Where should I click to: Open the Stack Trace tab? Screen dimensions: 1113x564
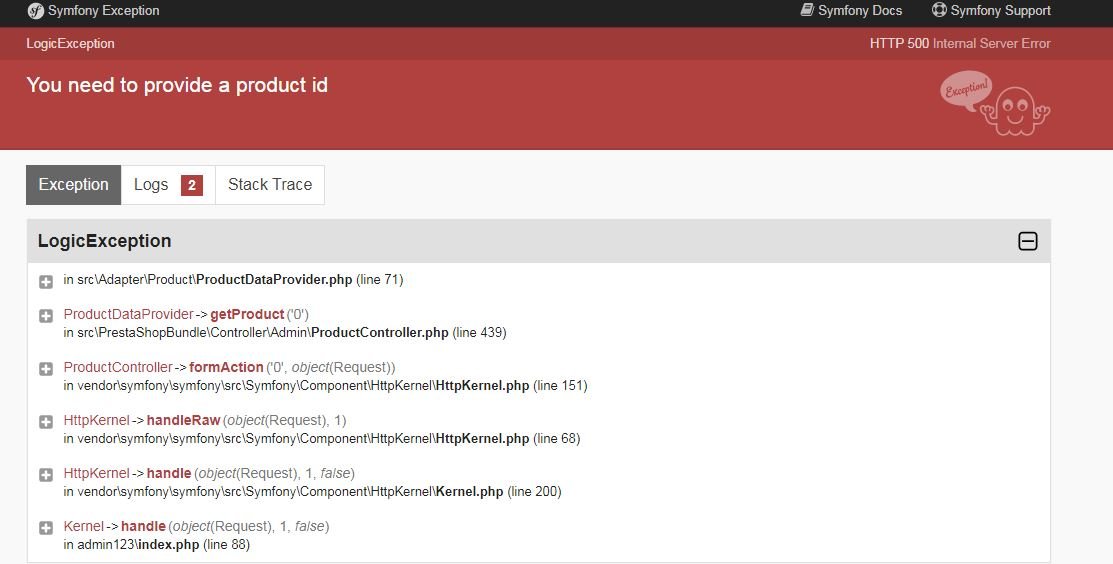(x=270, y=185)
